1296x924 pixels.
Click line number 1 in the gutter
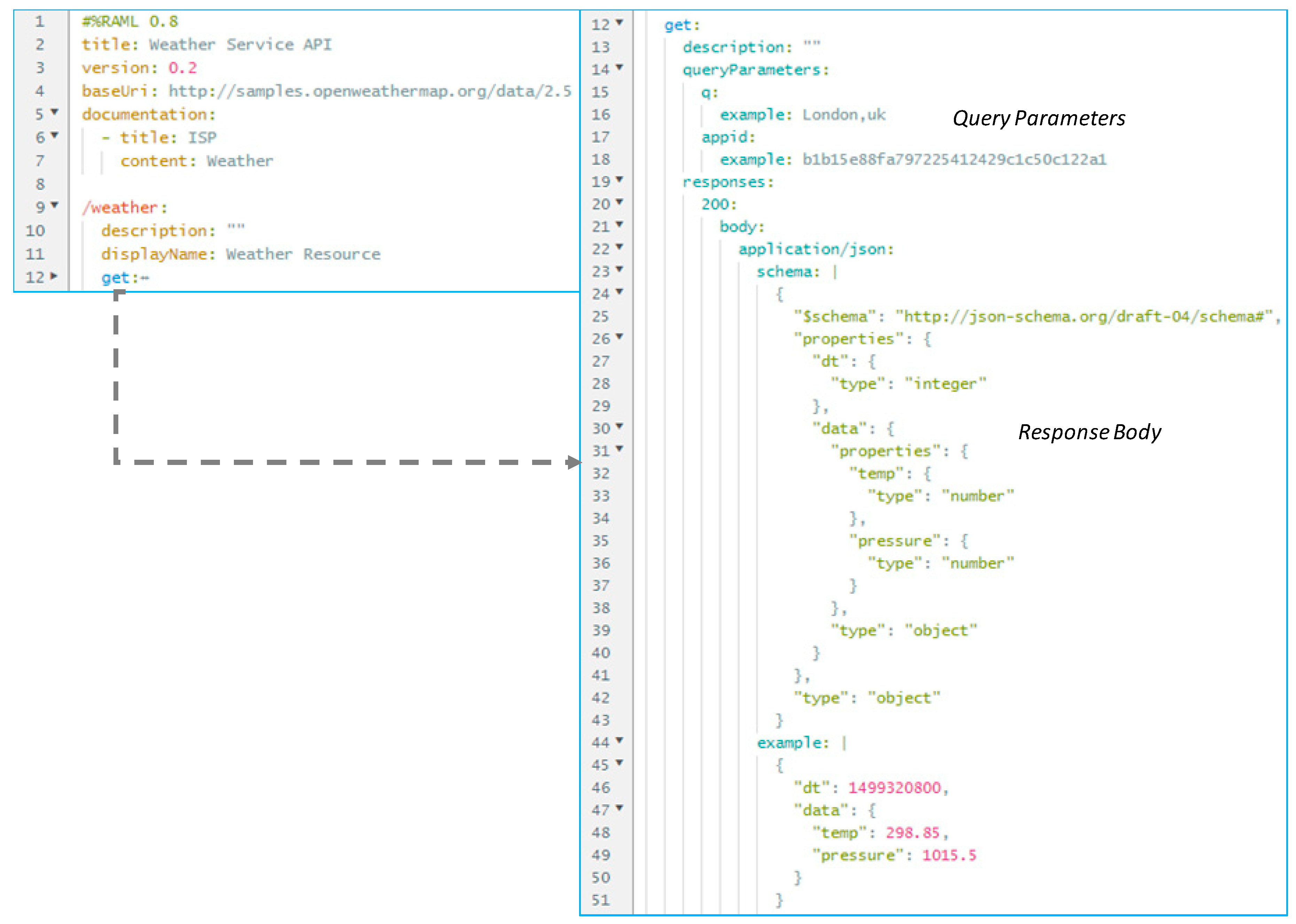pyautogui.click(x=39, y=22)
